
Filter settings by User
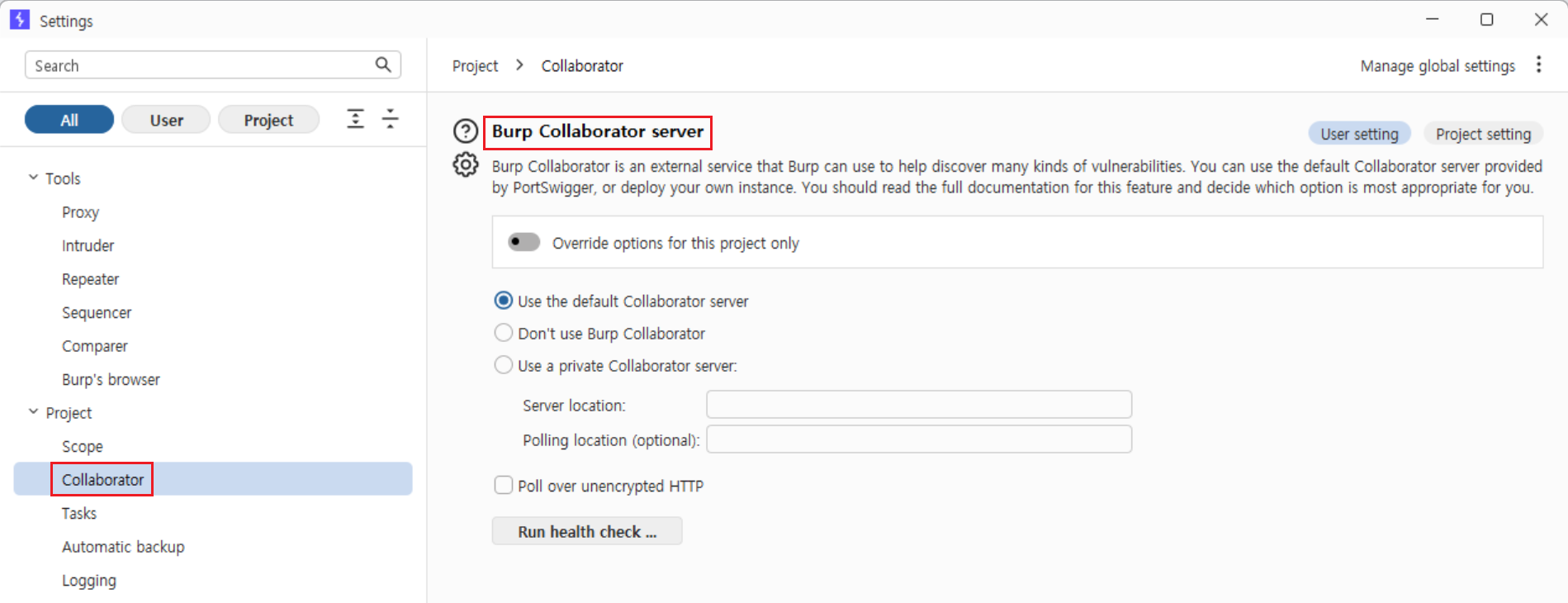point(166,120)
